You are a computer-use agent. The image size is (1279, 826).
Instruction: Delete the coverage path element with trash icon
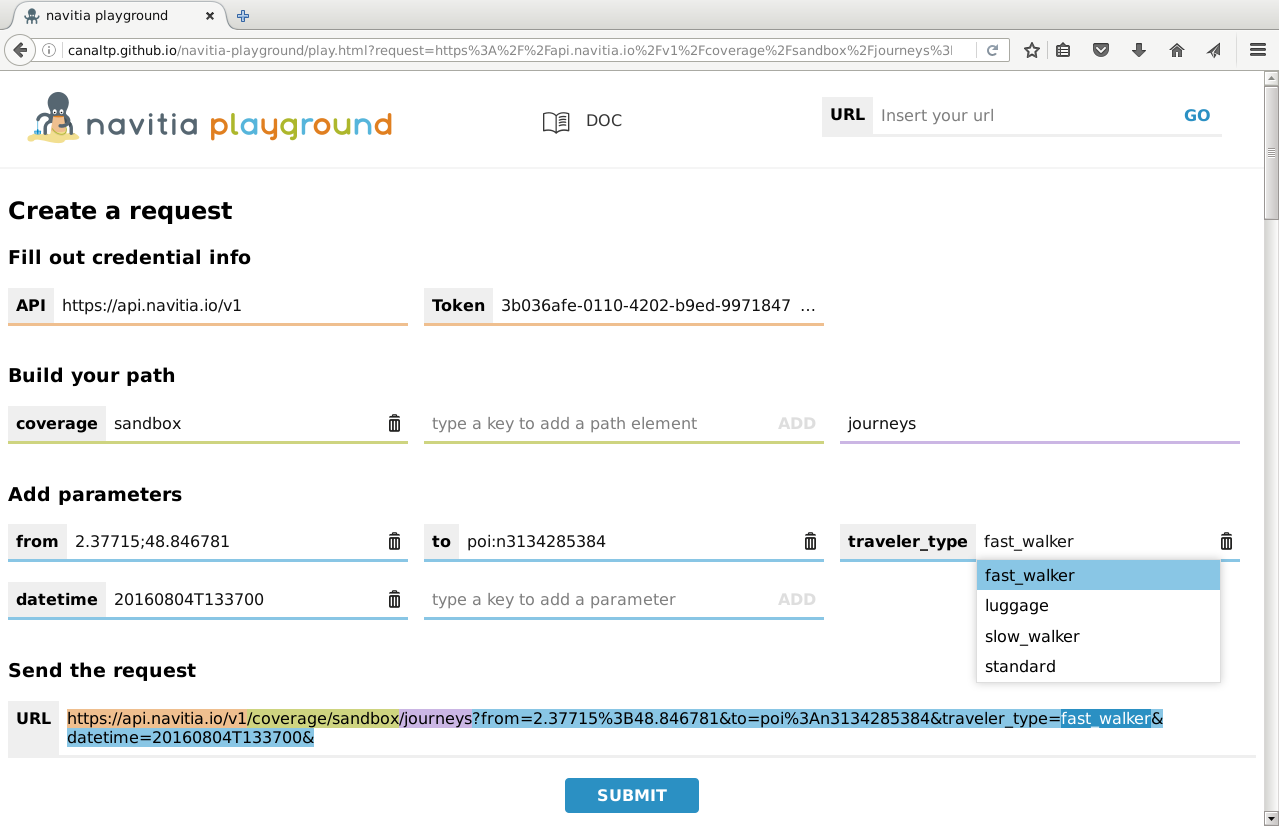(x=394, y=423)
